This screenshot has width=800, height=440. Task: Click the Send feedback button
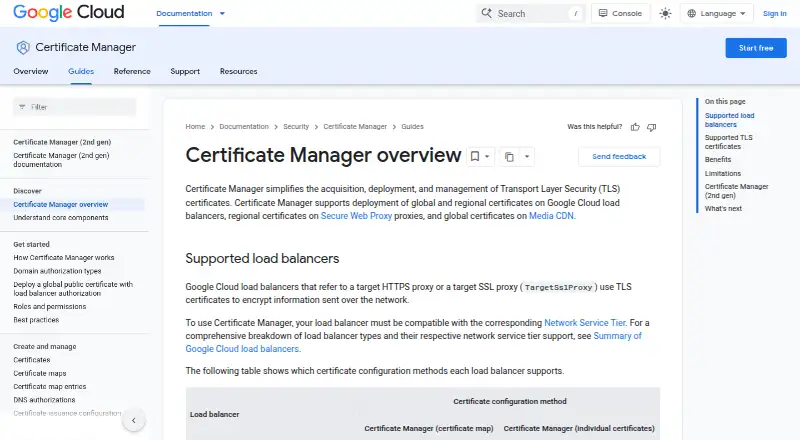[x=619, y=157]
